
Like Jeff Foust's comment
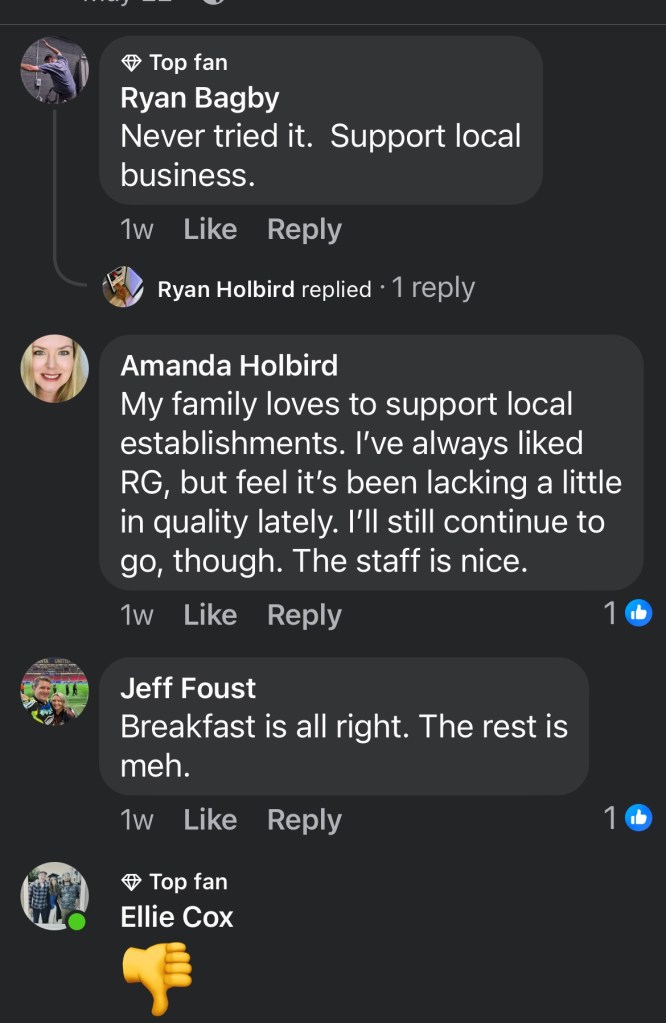click(210, 820)
